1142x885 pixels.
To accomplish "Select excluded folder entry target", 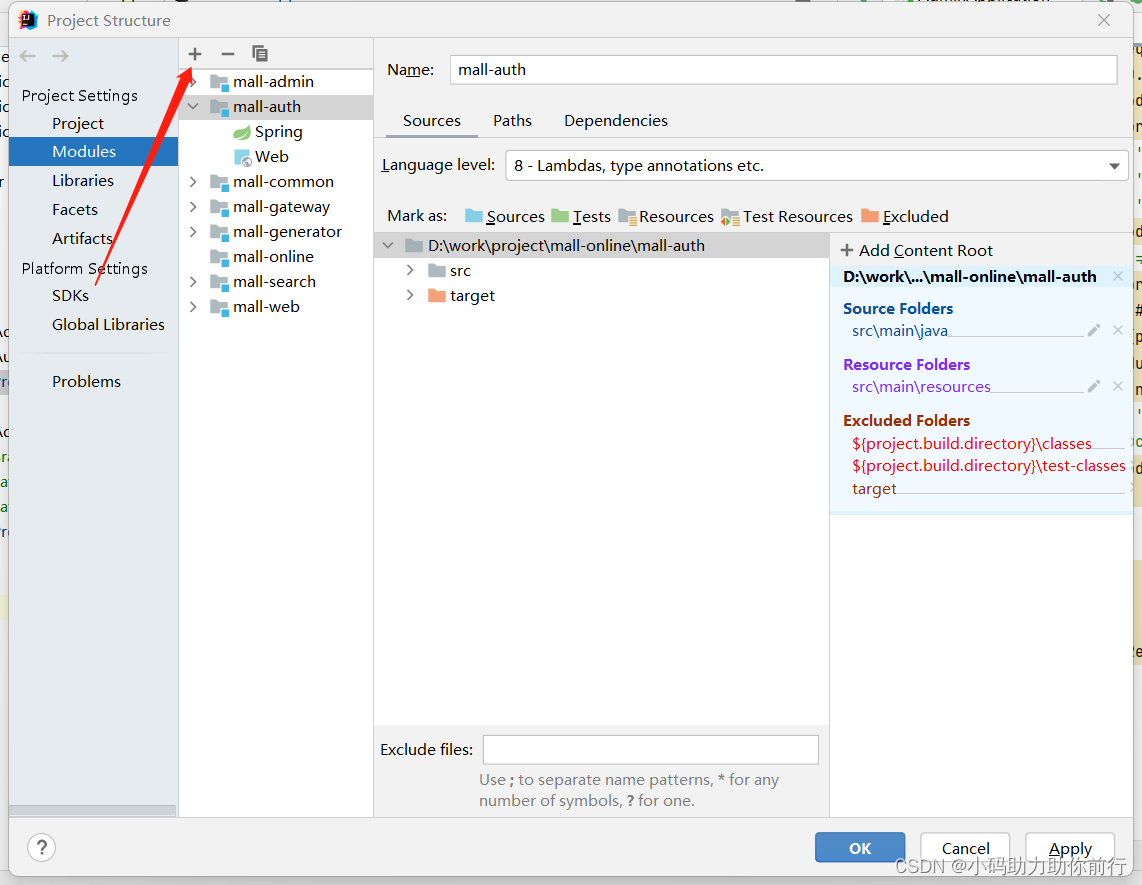I will pos(874,489).
